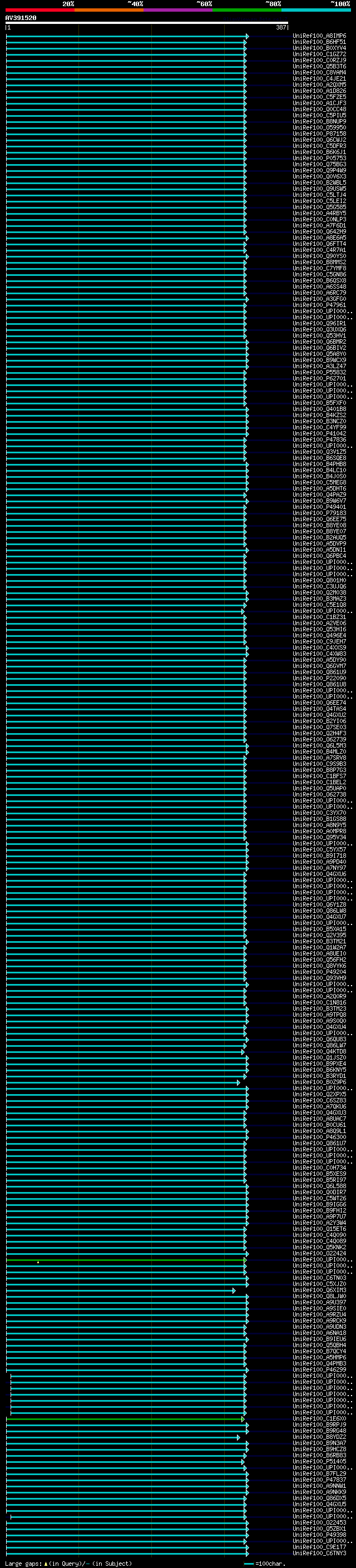Click the alignment bar for UniRef100_B8YDZ2

(123, 1437)
